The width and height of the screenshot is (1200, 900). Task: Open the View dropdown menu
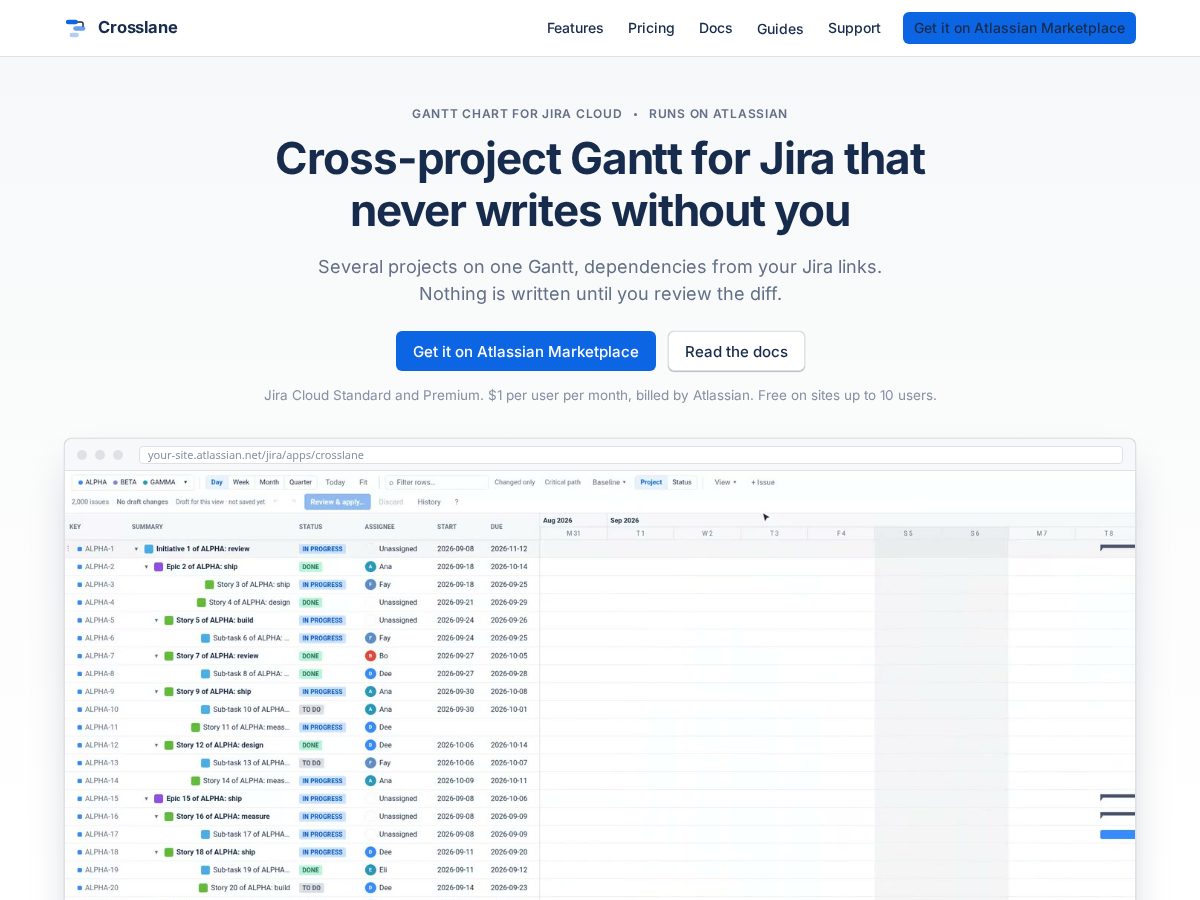725,482
